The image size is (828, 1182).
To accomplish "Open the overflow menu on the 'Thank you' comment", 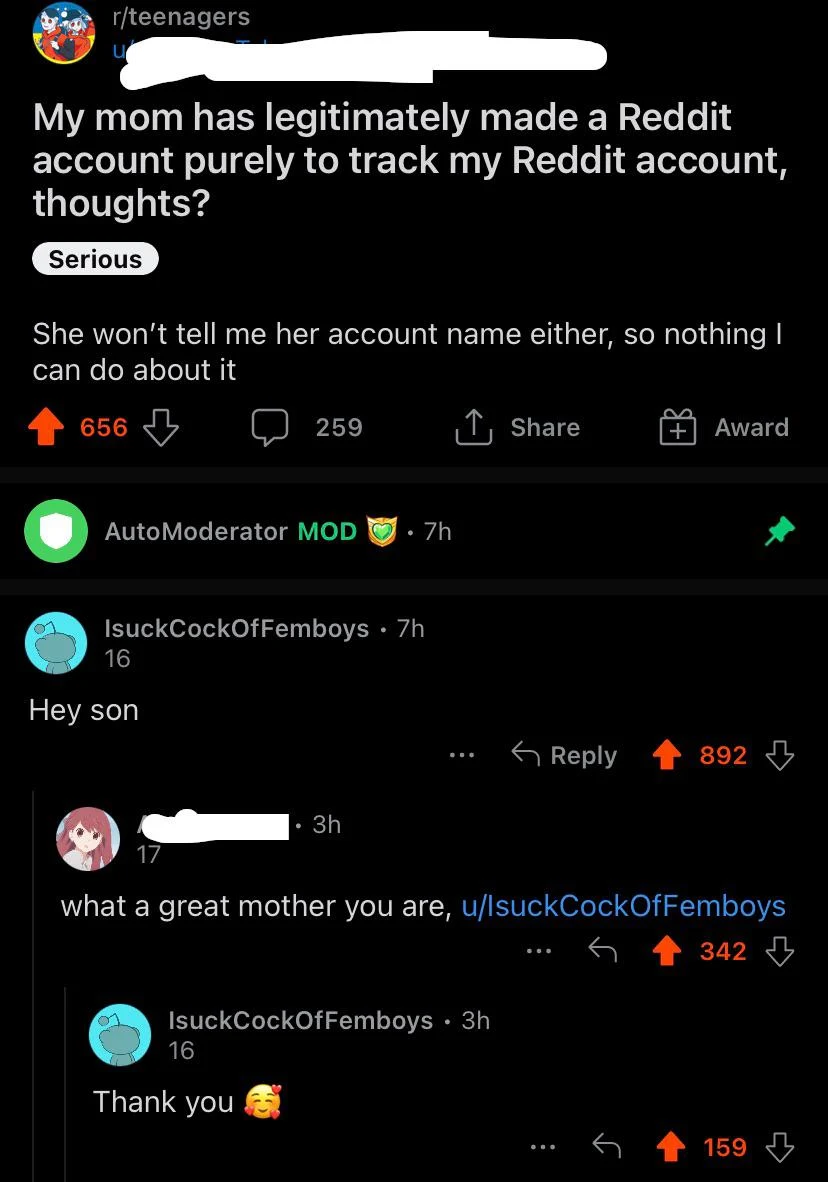I will coord(545,1149).
